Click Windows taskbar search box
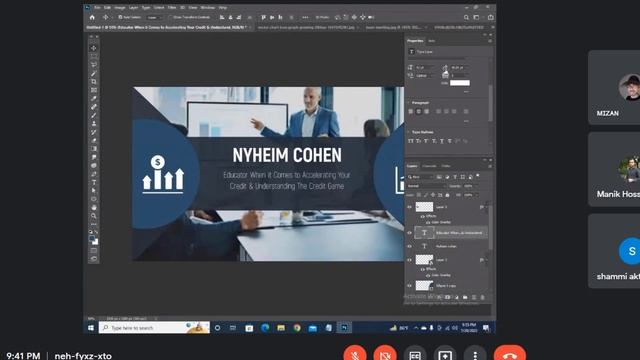Viewport: 640px width, 360px height. [154, 328]
